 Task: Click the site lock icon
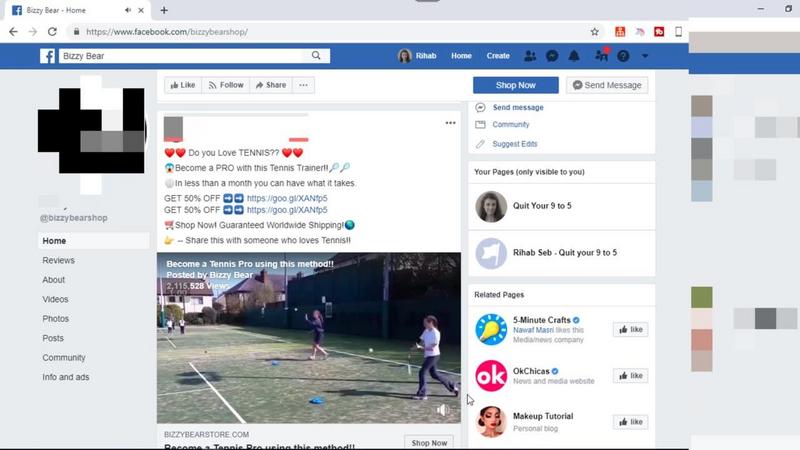[x=77, y=32]
